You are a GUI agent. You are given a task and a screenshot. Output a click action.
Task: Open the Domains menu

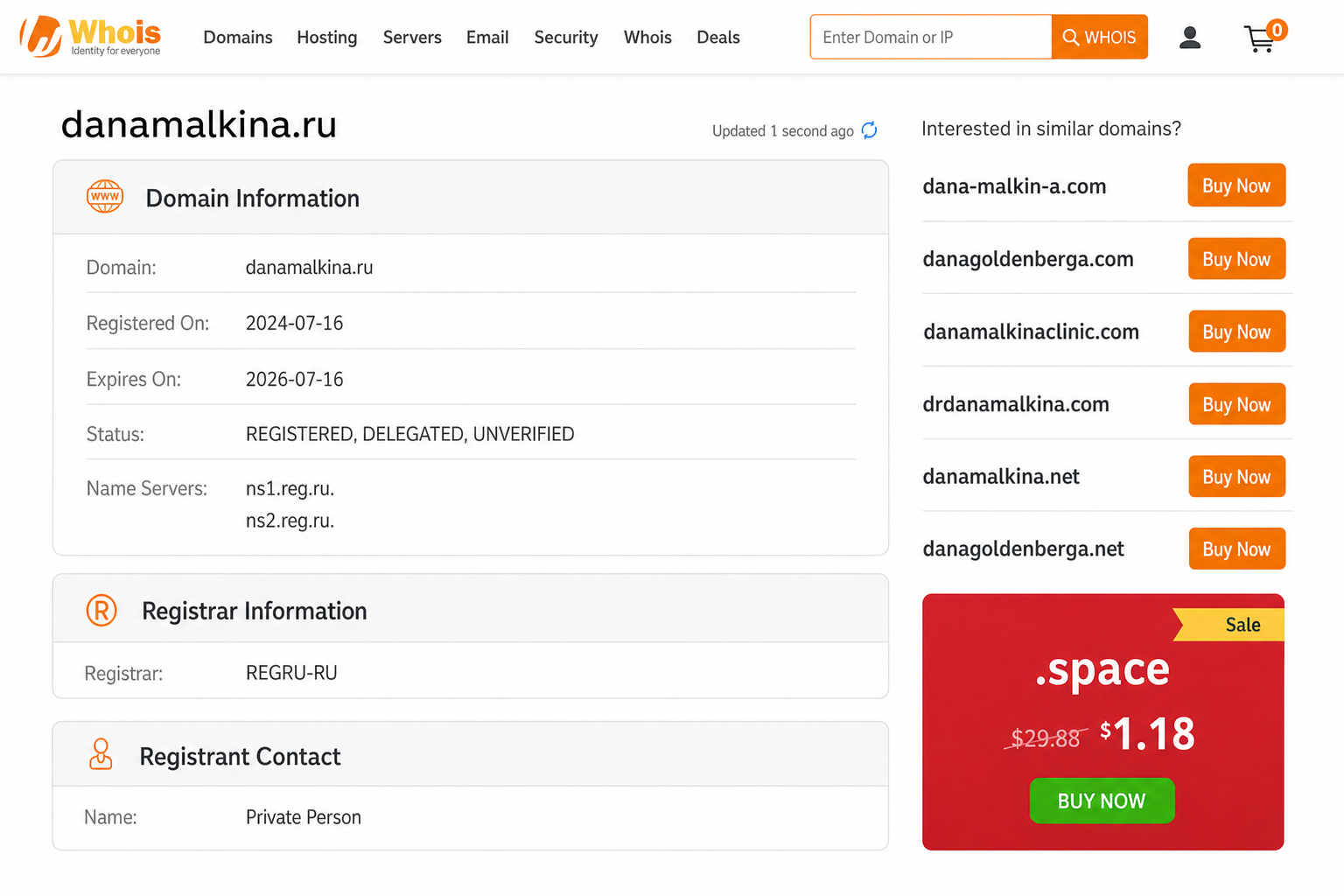[x=238, y=38]
